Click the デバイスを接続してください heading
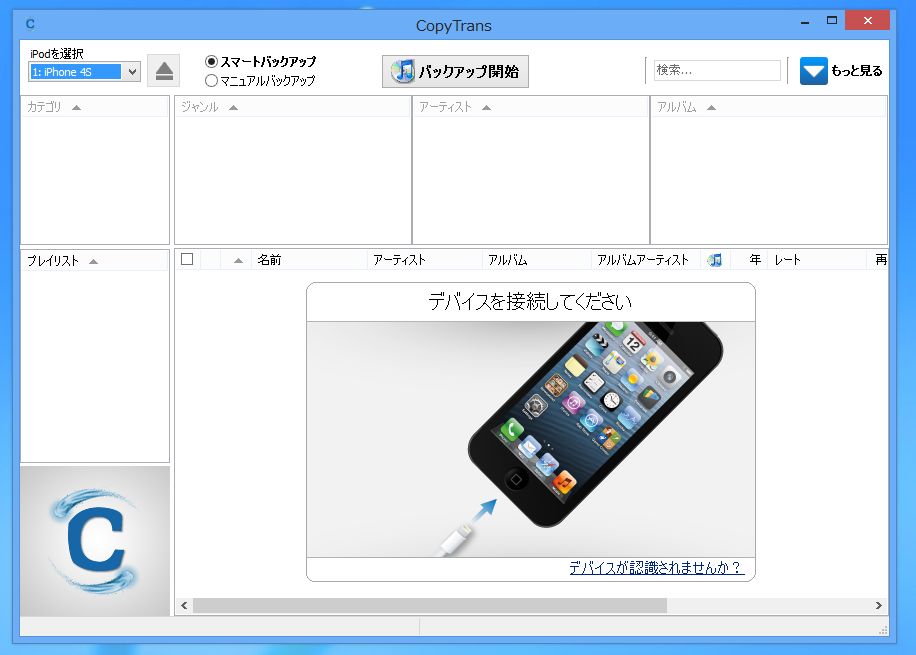Viewport: 916px width, 655px height. pyautogui.click(x=530, y=301)
